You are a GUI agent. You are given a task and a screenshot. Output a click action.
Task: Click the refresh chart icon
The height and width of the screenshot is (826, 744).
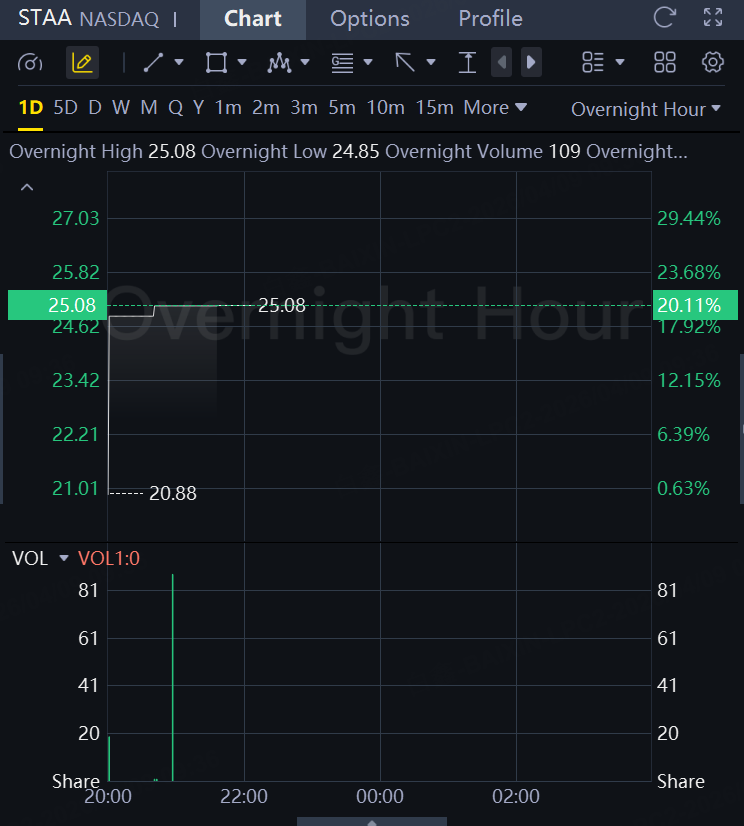click(x=664, y=18)
